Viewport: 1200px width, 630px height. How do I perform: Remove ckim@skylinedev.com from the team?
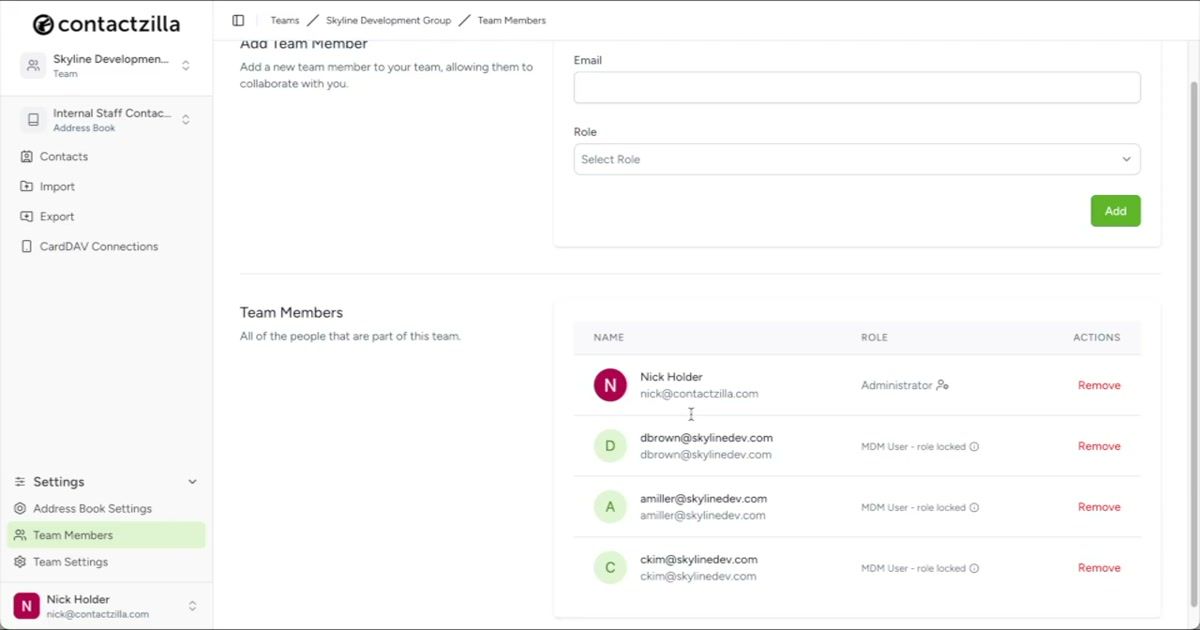pyautogui.click(x=1099, y=567)
